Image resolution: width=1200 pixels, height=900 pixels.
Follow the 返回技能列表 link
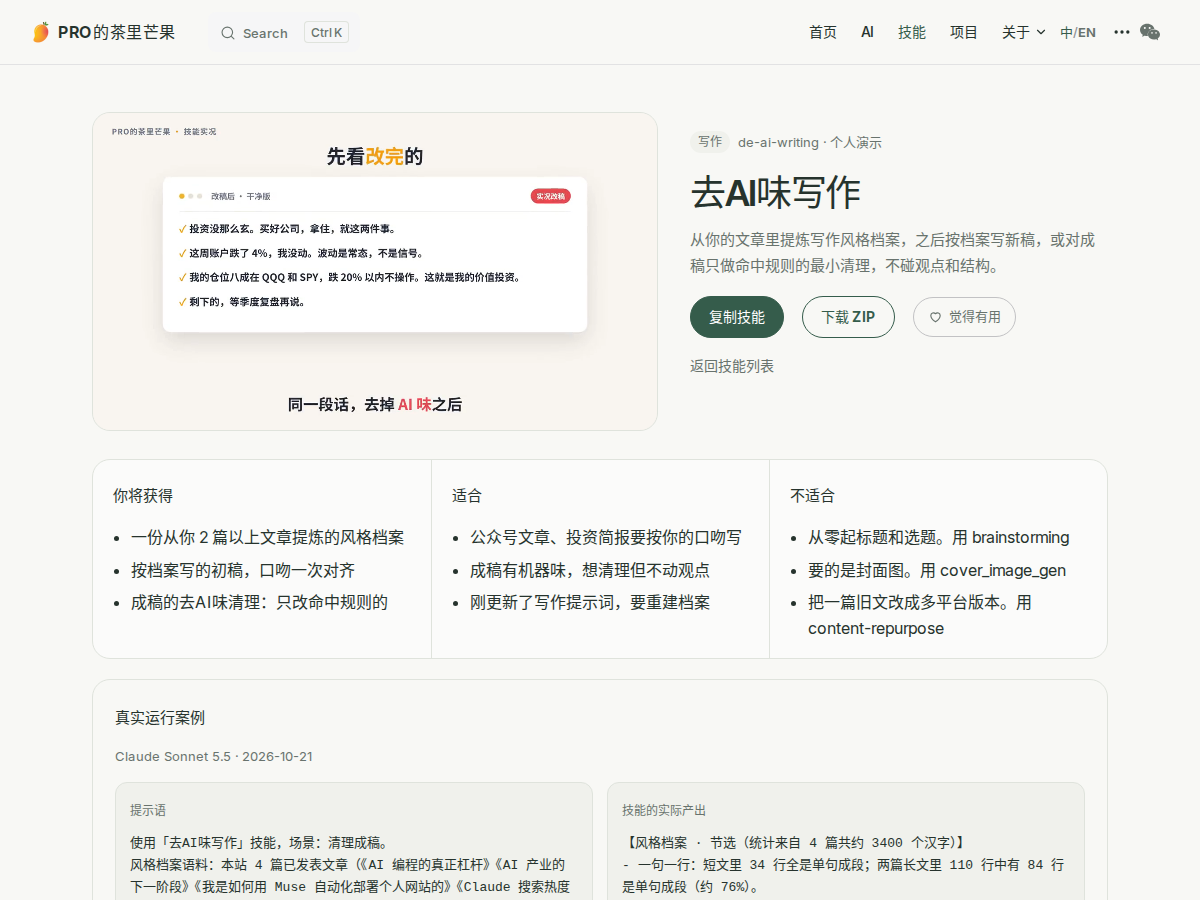732,366
